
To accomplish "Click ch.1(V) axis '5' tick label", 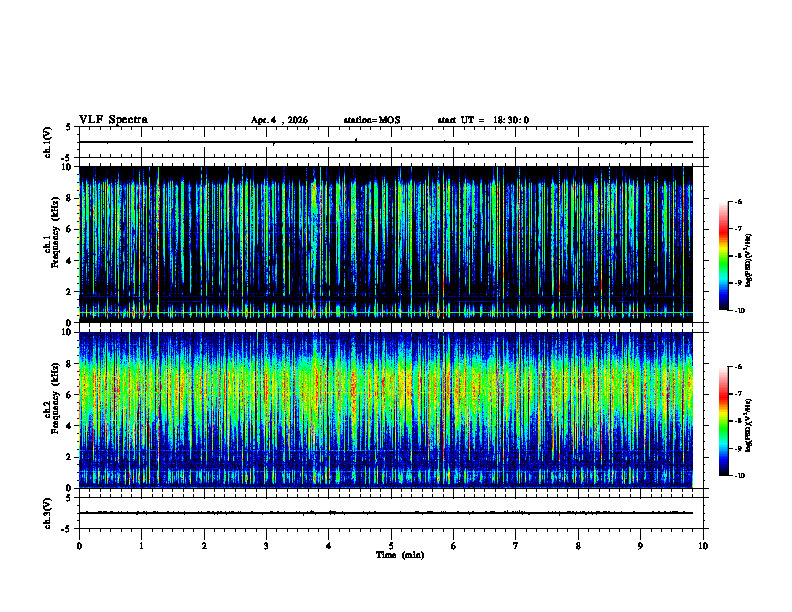I will tap(69, 127).
